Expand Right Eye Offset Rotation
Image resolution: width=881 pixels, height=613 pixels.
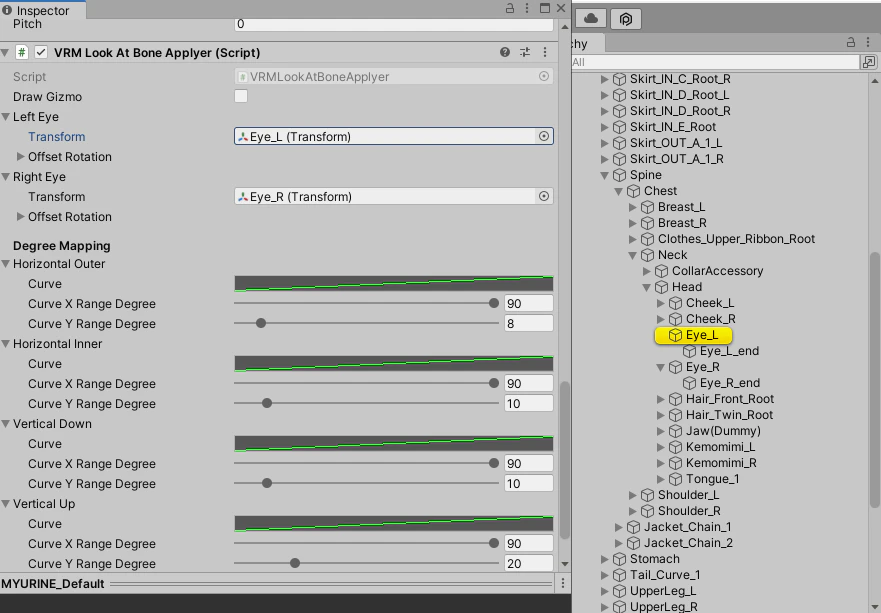[21, 217]
